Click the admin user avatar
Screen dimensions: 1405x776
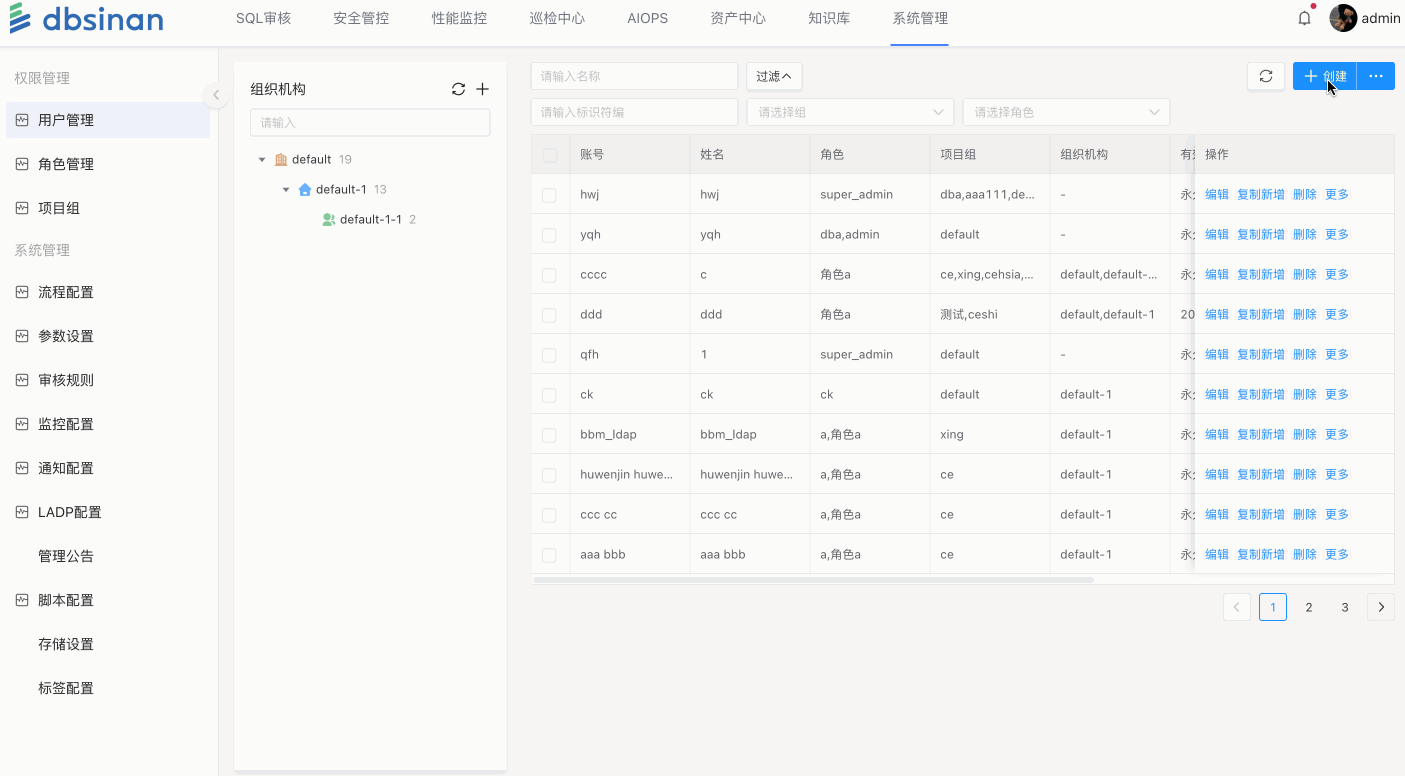point(1343,18)
